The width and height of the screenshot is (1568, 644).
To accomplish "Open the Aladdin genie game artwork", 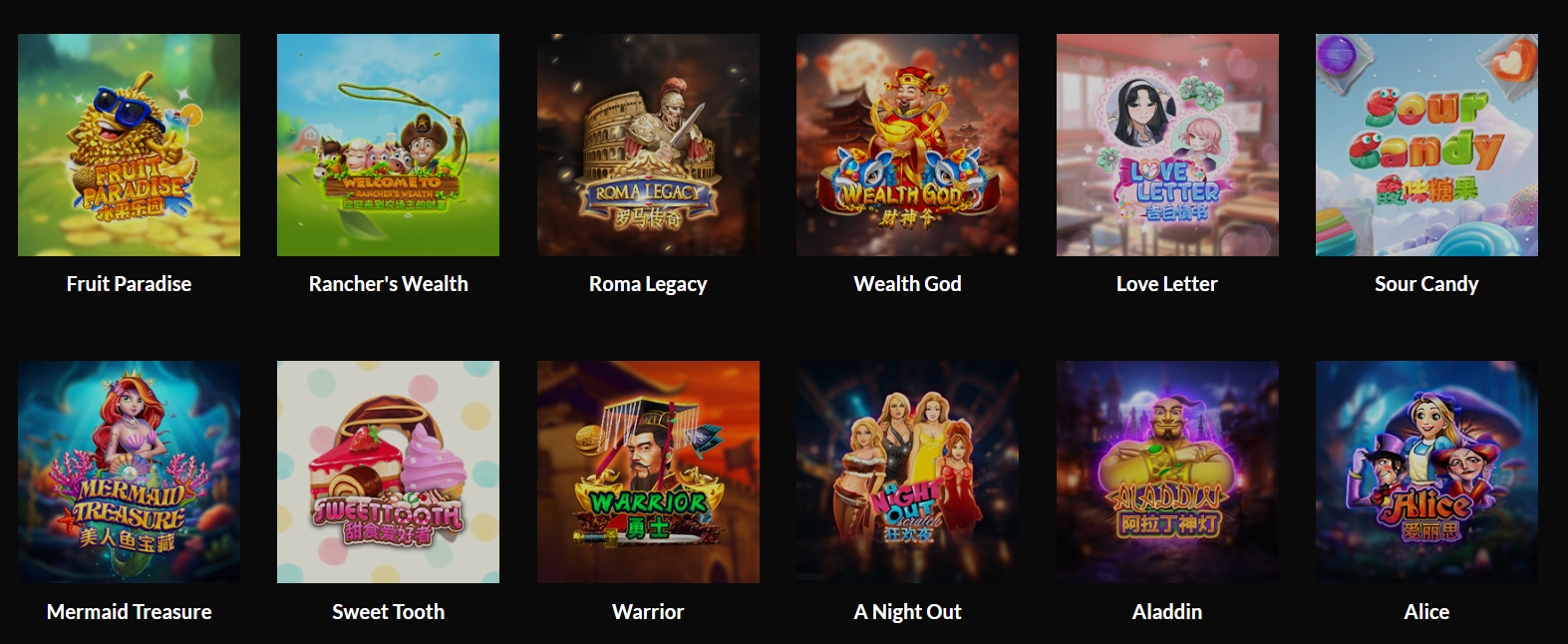I will pyautogui.click(x=1167, y=472).
